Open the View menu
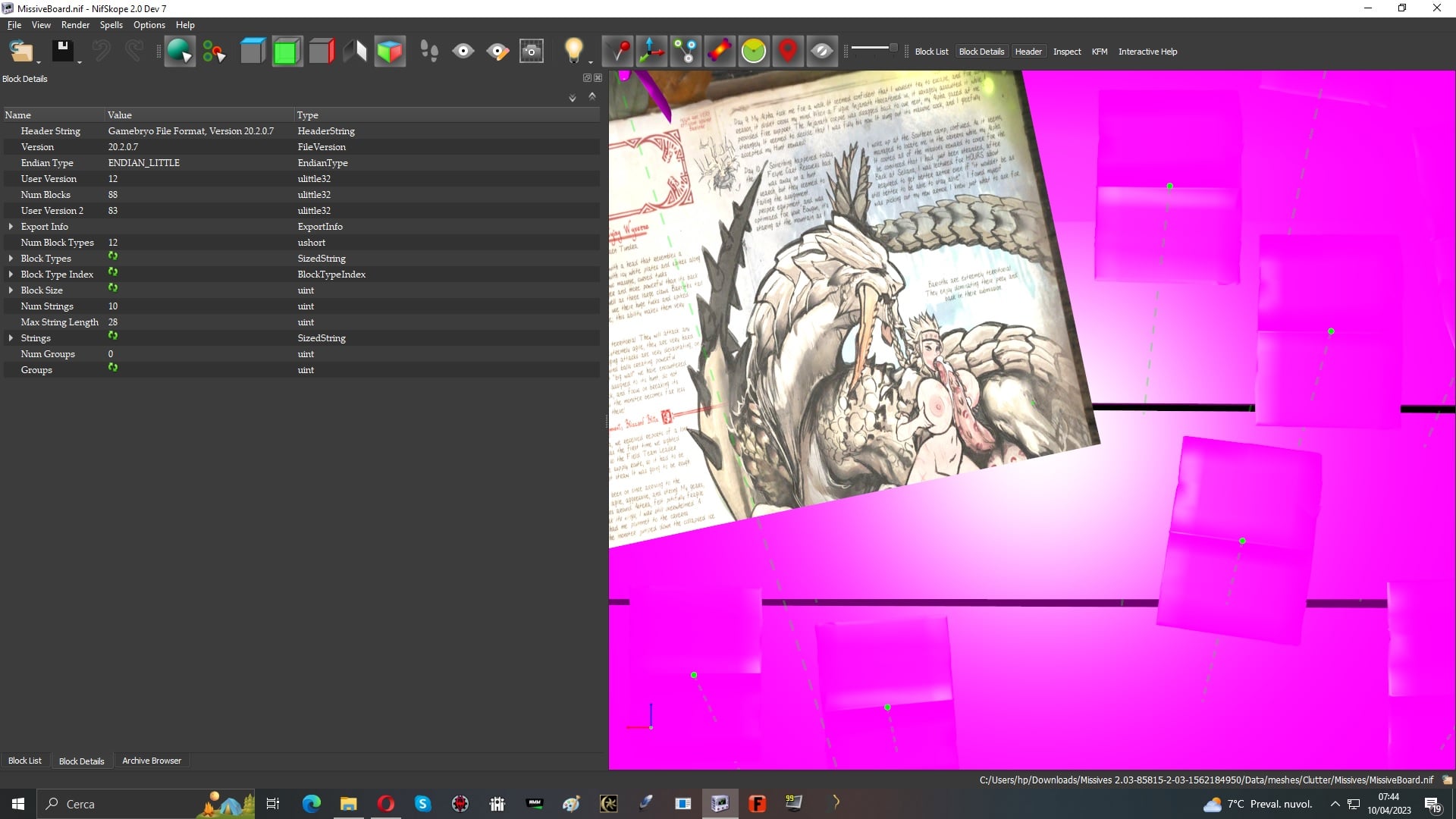The width and height of the screenshot is (1456, 819). tap(41, 25)
